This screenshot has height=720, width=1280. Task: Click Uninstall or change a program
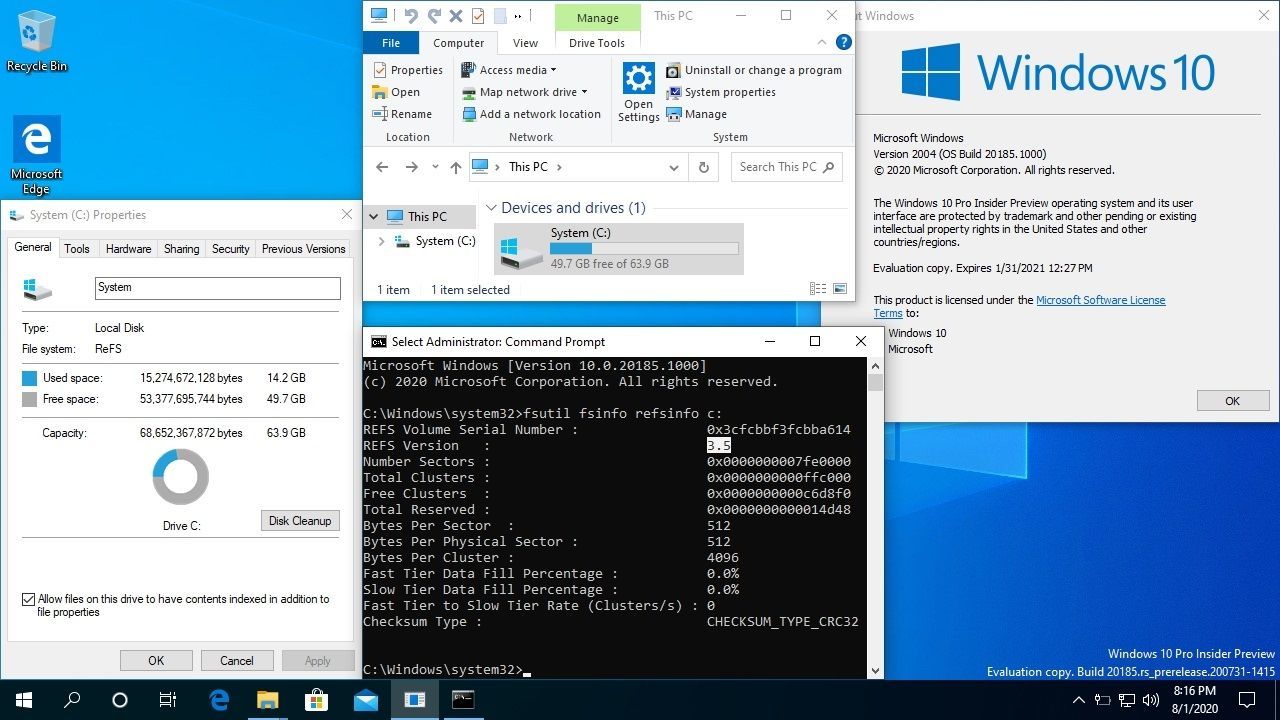pyautogui.click(x=753, y=70)
